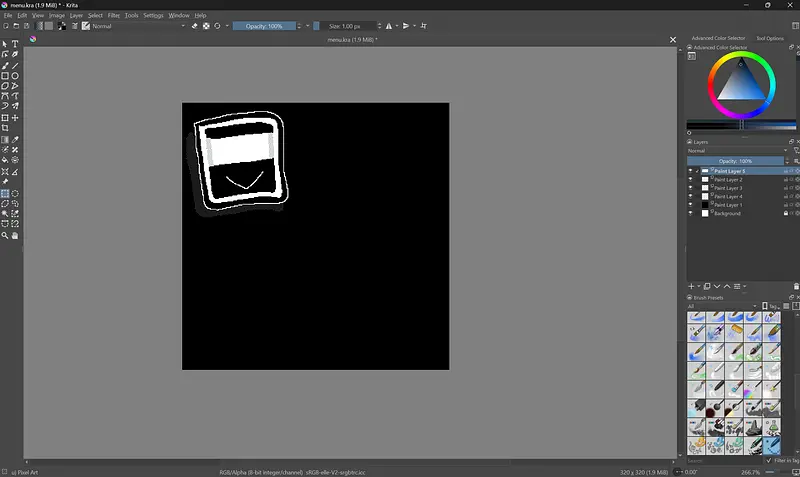Expand the brush preset All tag dropdown
The height and width of the screenshot is (477, 800).
[x=720, y=306]
